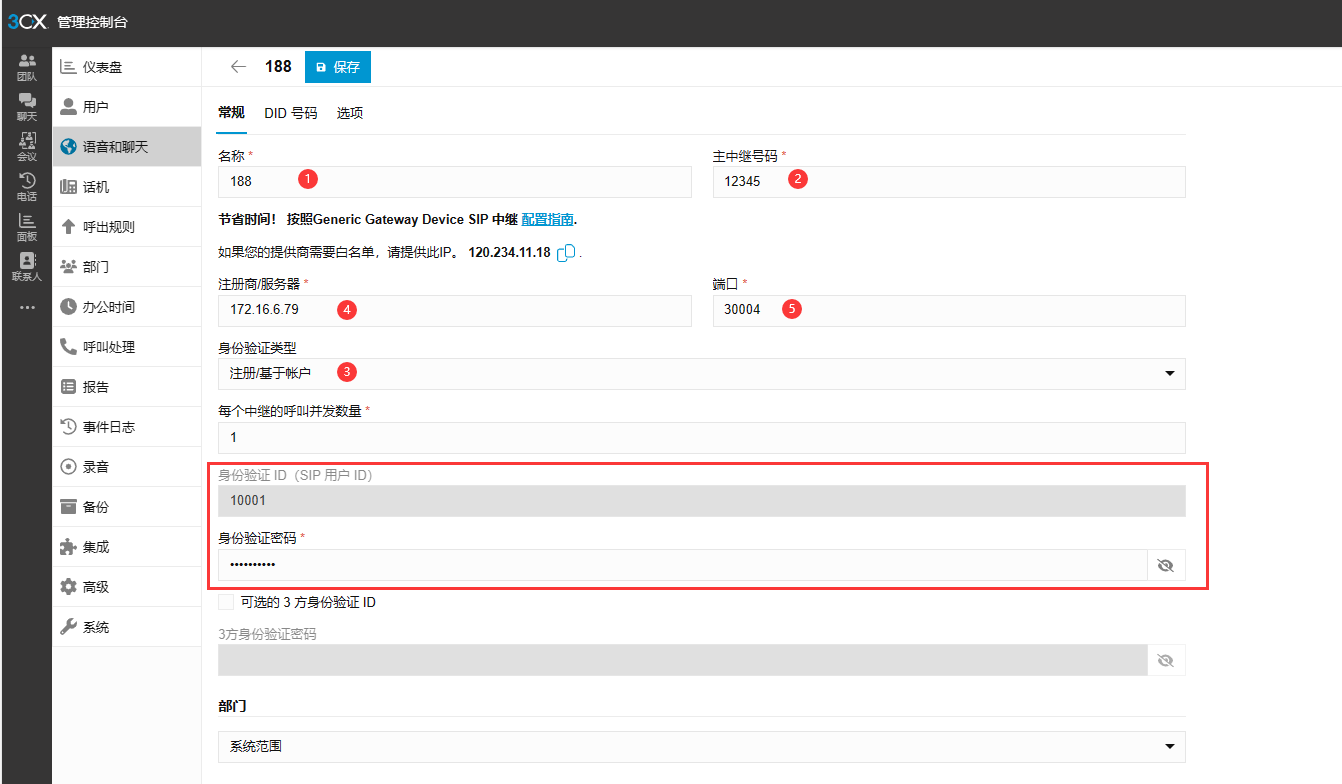Viewport: 1342px width, 784px height.
Task: Open 集成 integrations in sidebar
Action: 127,547
